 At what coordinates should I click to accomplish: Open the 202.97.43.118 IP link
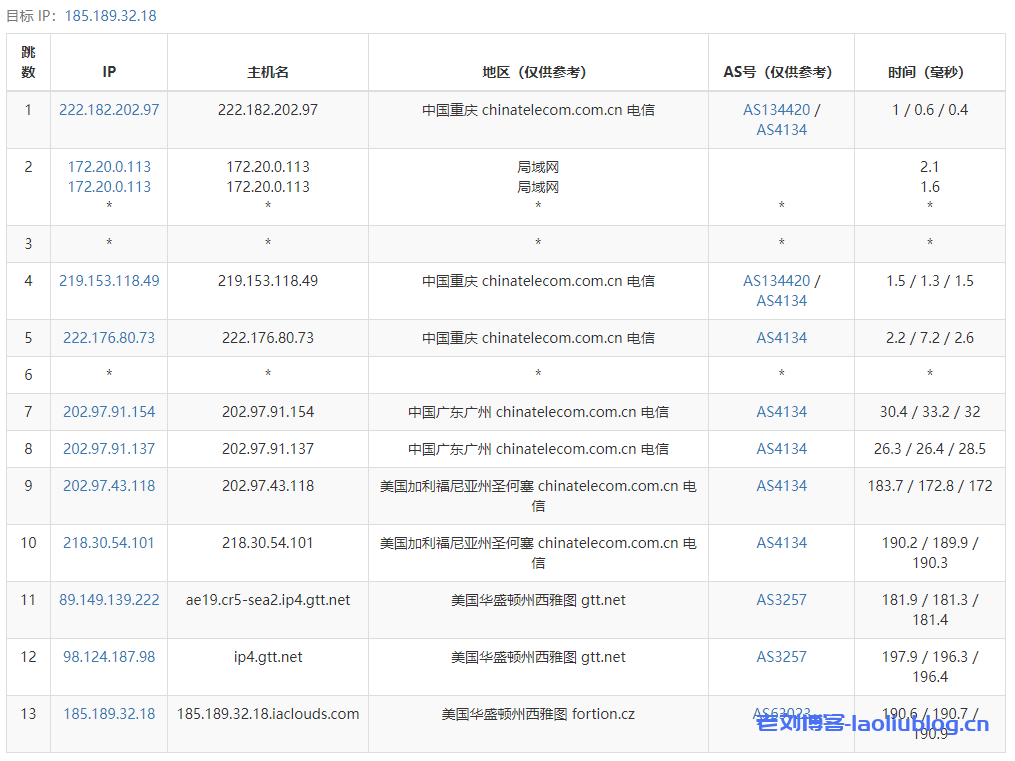(x=109, y=486)
